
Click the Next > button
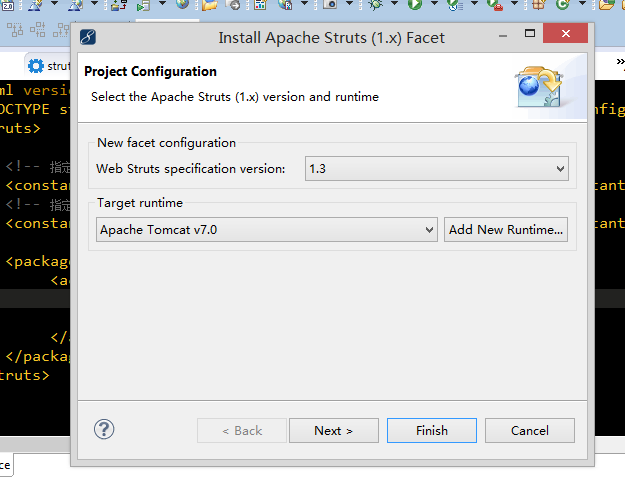(334, 430)
